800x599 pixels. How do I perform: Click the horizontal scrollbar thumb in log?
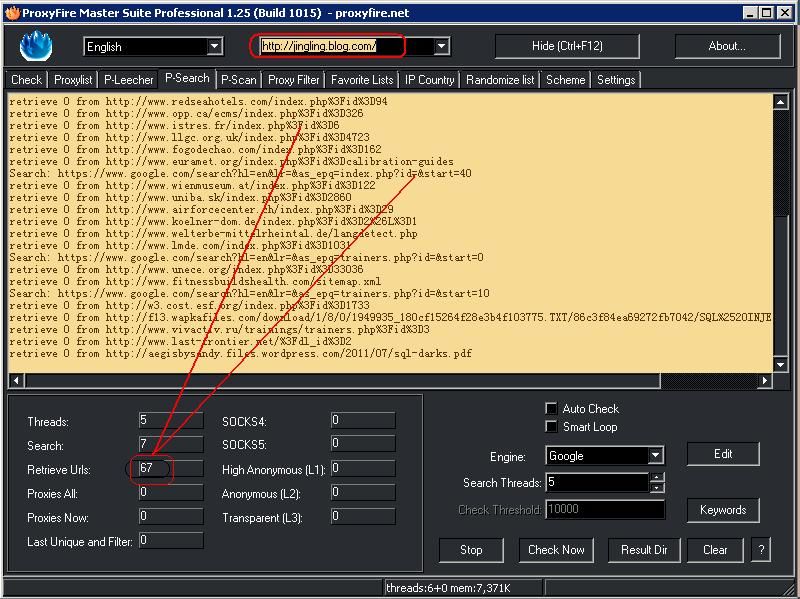pos(342,380)
